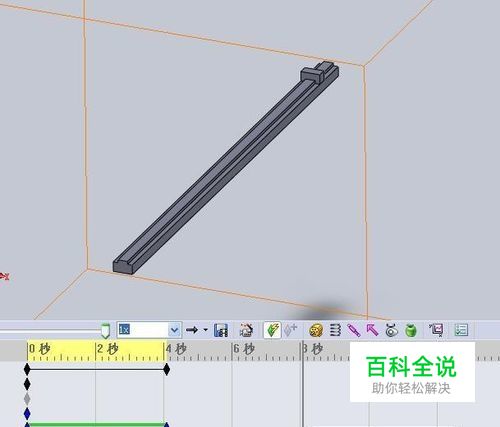Select the top-row key point at 0 seconds
This screenshot has height=427, width=500.
tap(27, 369)
